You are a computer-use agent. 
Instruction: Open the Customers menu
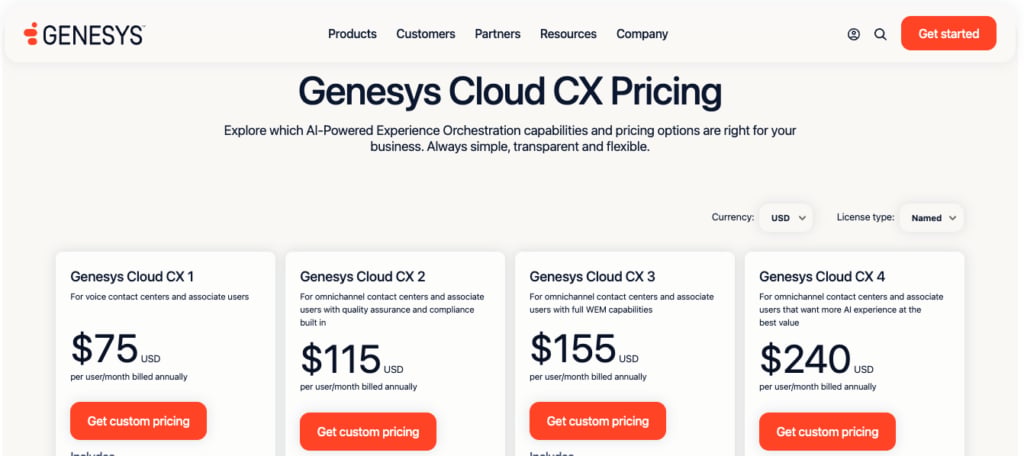click(x=426, y=34)
